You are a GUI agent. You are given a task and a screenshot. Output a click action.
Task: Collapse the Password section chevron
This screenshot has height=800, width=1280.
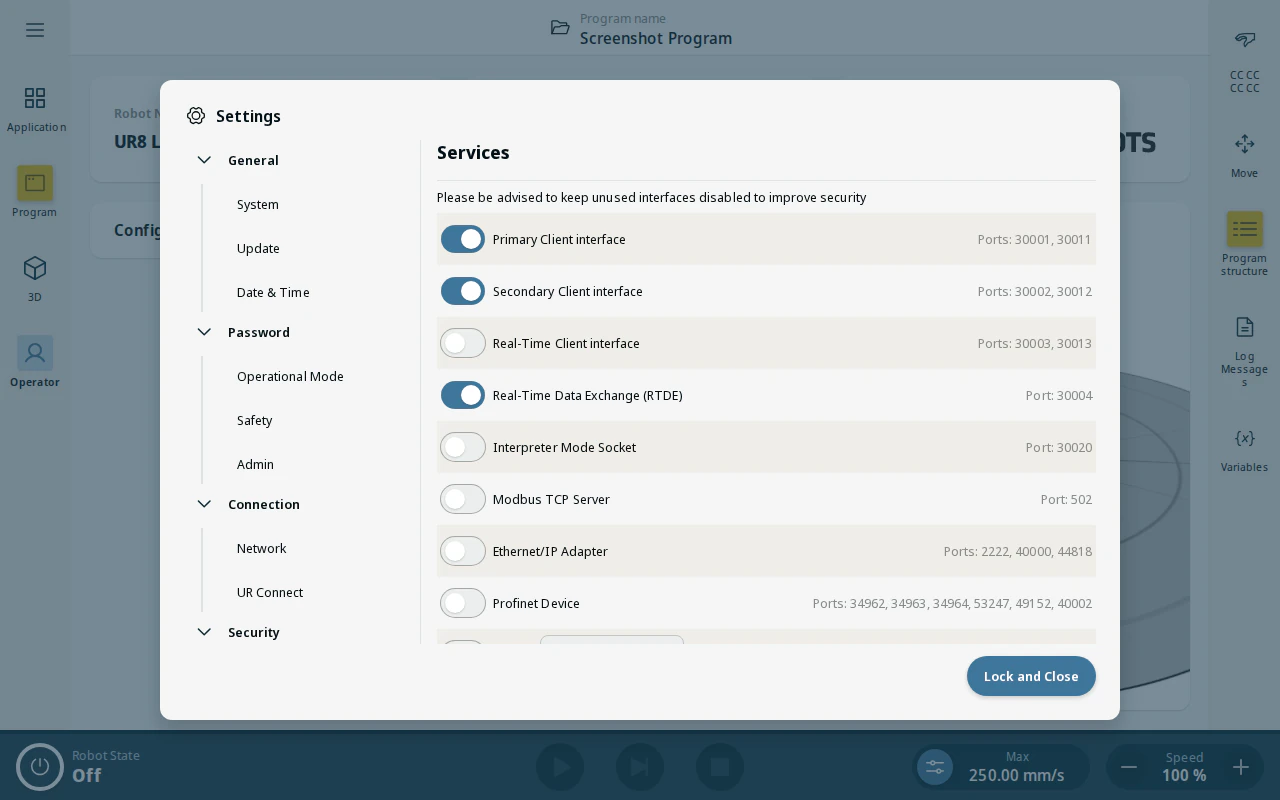[x=204, y=332]
